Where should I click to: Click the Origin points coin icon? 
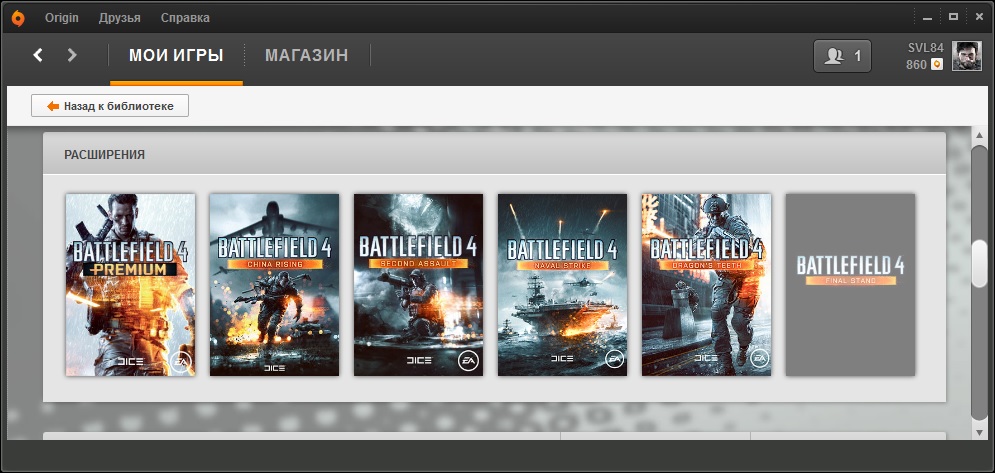click(x=937, y=64)
